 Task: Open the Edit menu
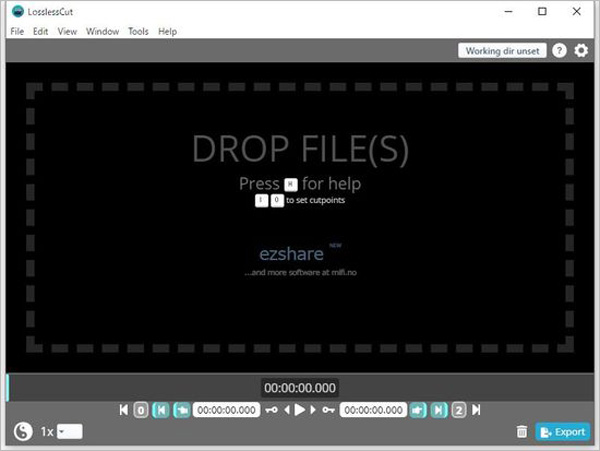click(x=40, y=31)
